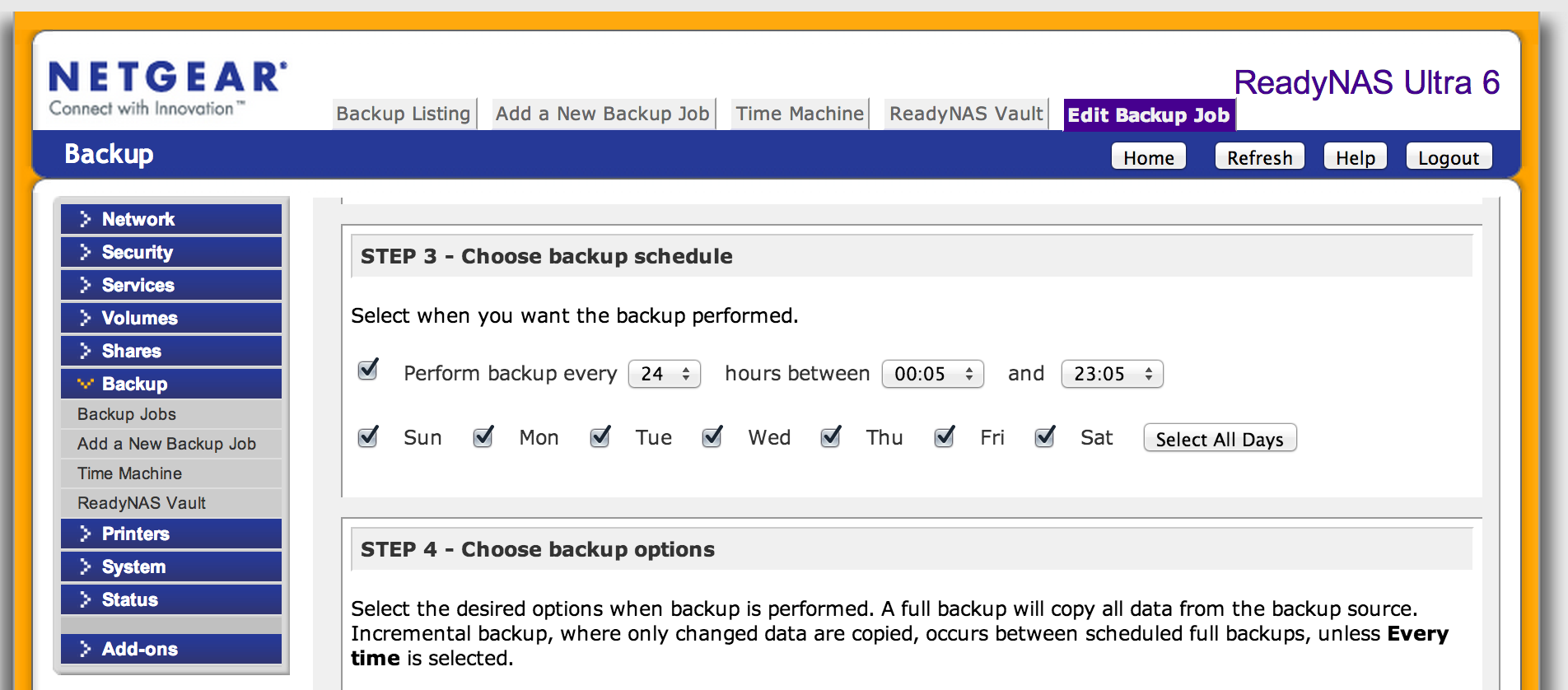1568x690 pixels.
Task: Click the arrow icon beside Volumes
Action: [x=85, y=318]
